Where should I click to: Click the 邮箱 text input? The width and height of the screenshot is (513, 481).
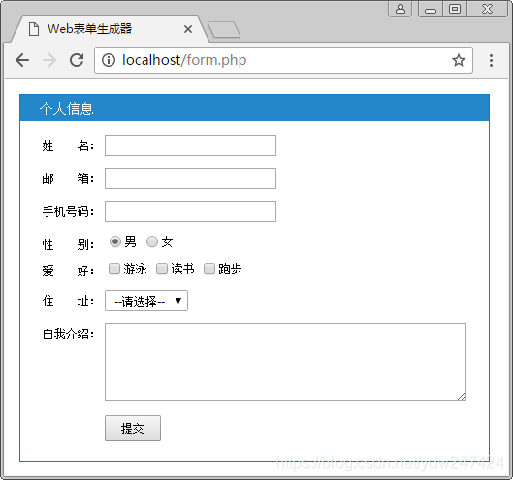[x=190, y=178]
